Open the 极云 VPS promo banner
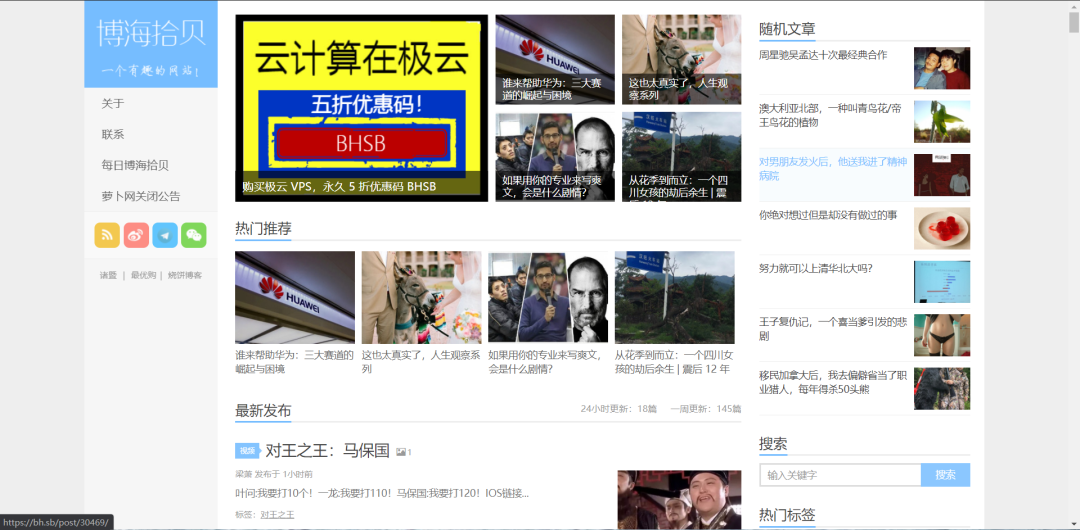Viewport: 1080px width, 530px height. click(362, 108)
